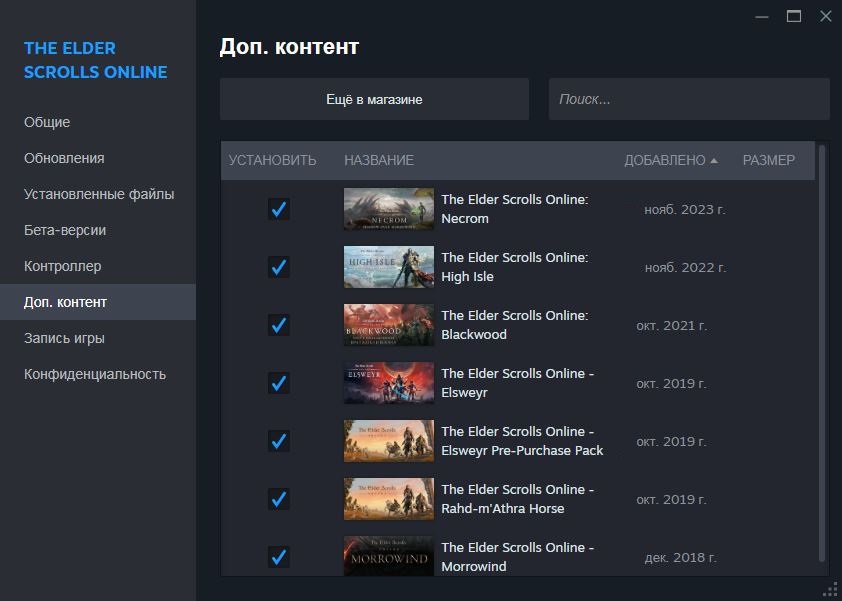Screen dimensions: 842x601
Task: Toggle install checkbox for Elsweyr
Action: click(x=279, y=383)
